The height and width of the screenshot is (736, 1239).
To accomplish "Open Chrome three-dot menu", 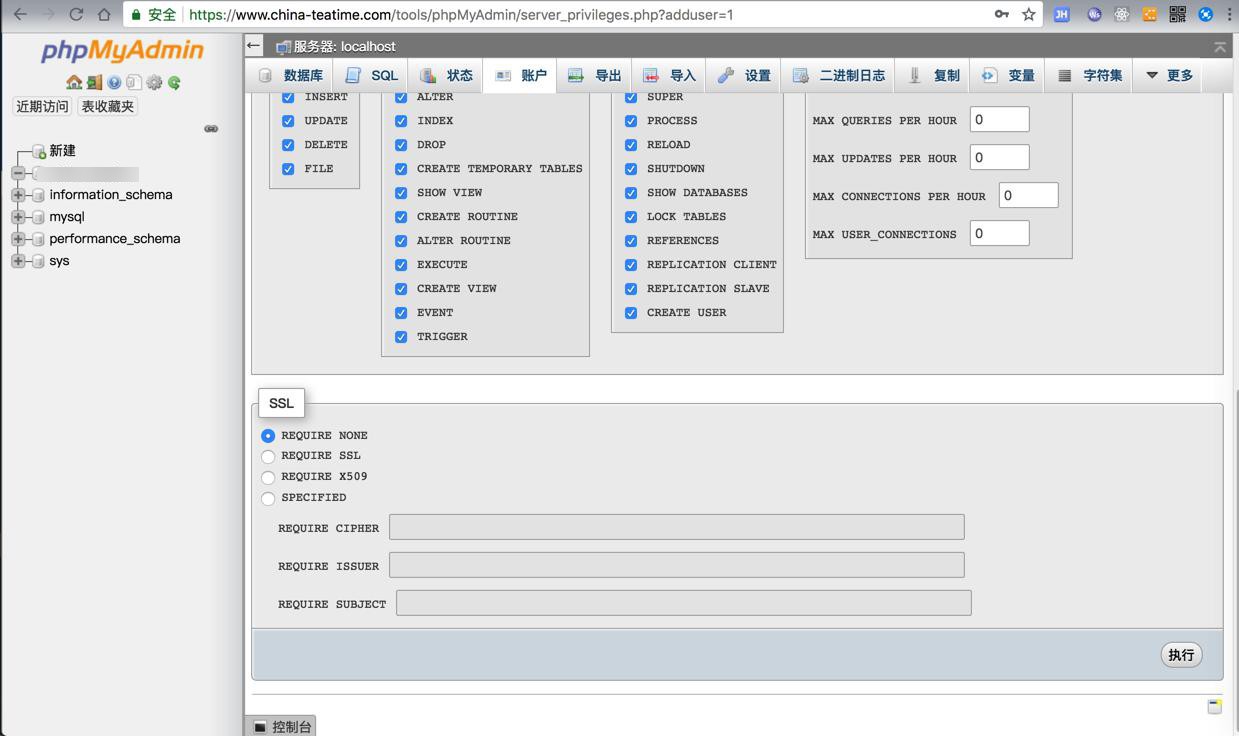I will click(x=1229, y=15).
